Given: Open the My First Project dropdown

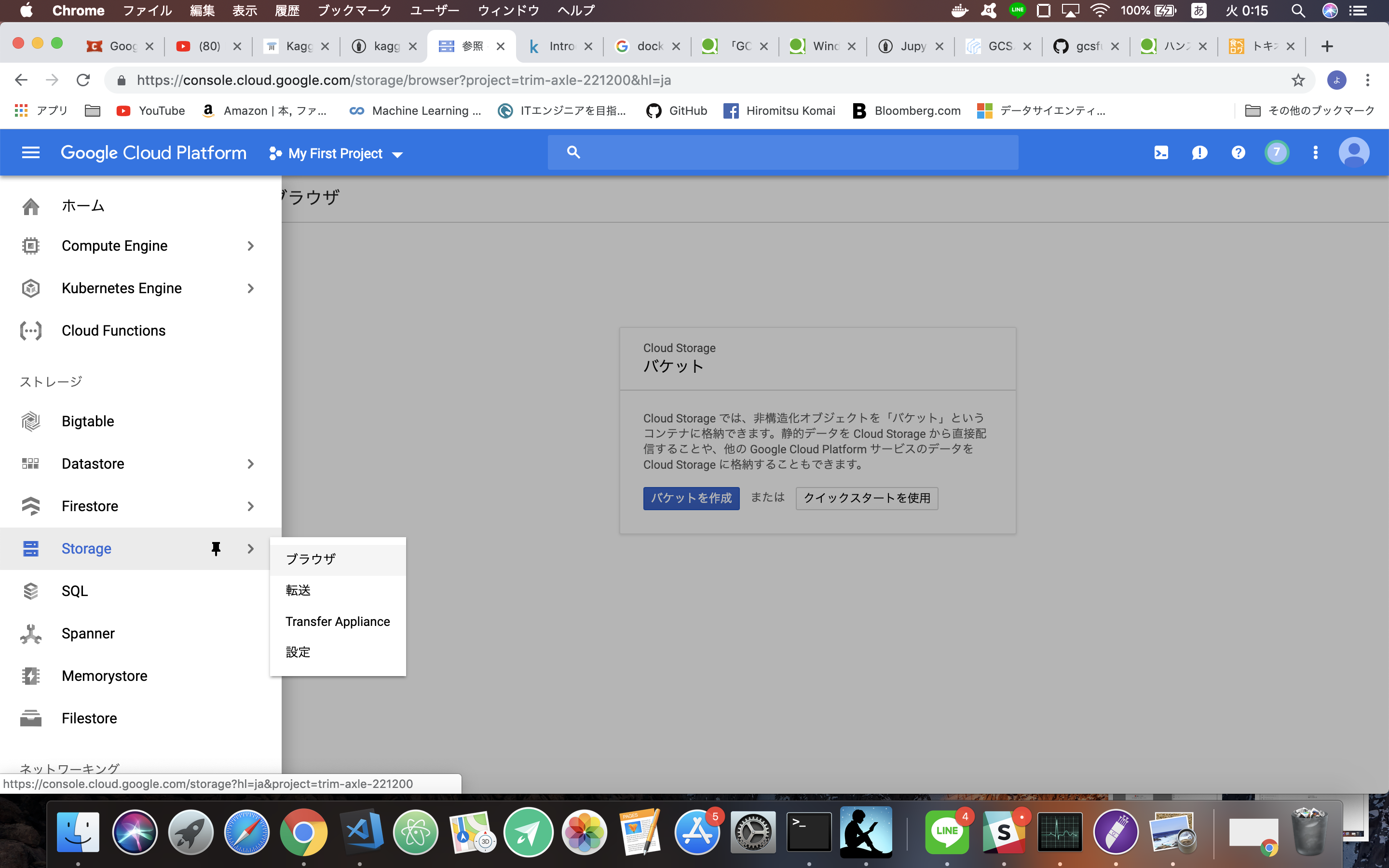Looking at the screenshot, I should click(336, 153).
